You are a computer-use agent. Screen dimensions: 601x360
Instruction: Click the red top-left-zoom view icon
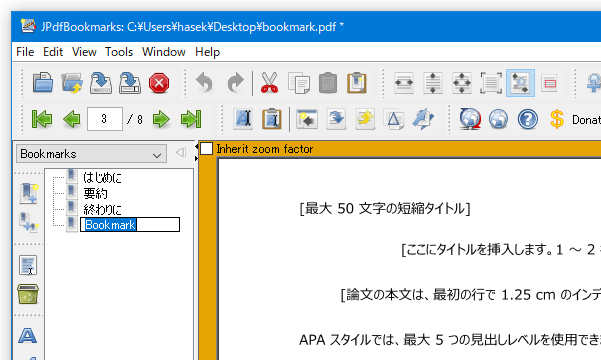point(549,83)
